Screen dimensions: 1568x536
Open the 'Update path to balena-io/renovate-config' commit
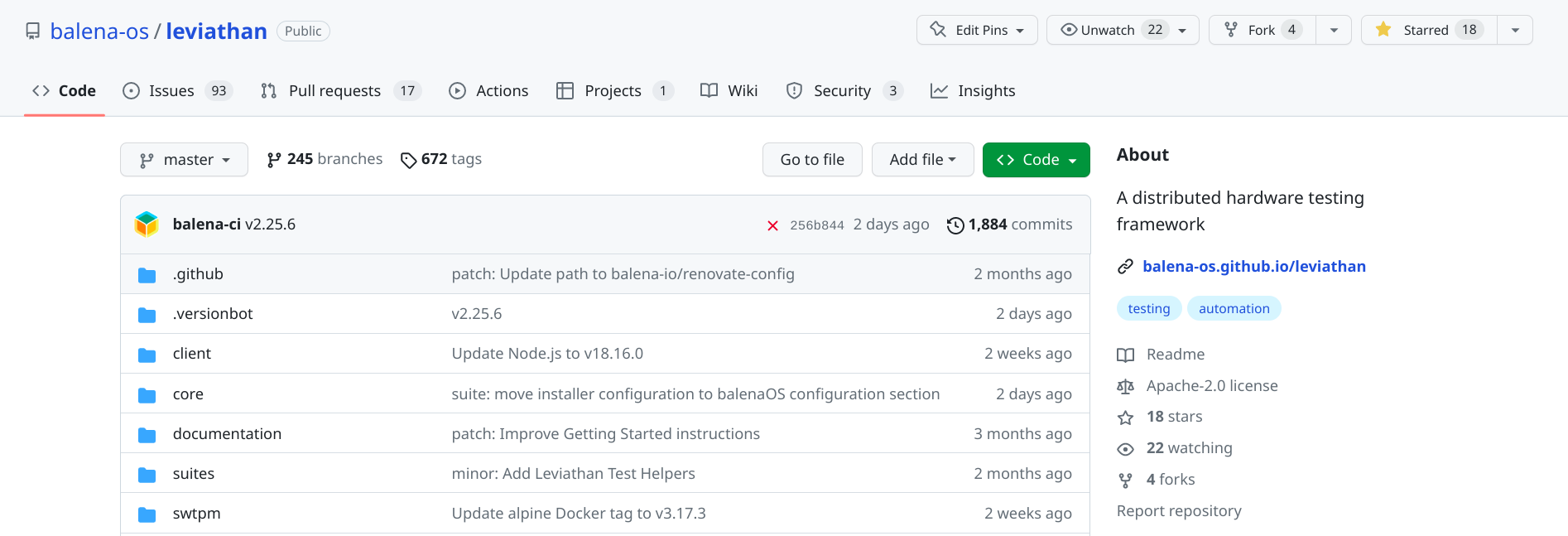pos(623,274)
